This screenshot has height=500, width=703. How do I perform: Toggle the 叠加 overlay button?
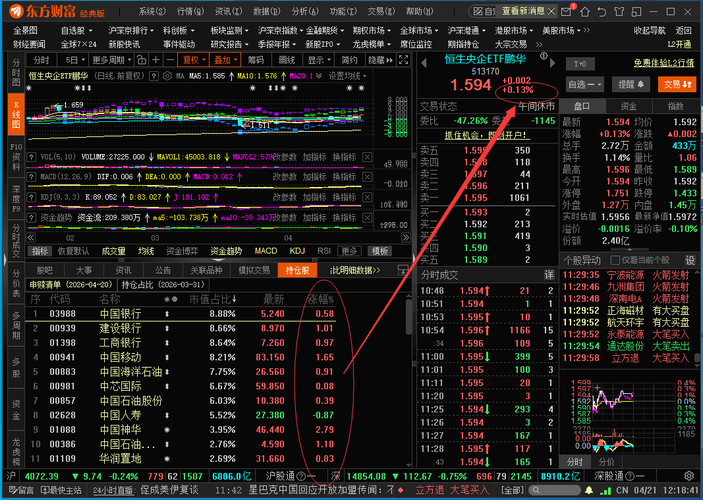(x=226, y=60)
